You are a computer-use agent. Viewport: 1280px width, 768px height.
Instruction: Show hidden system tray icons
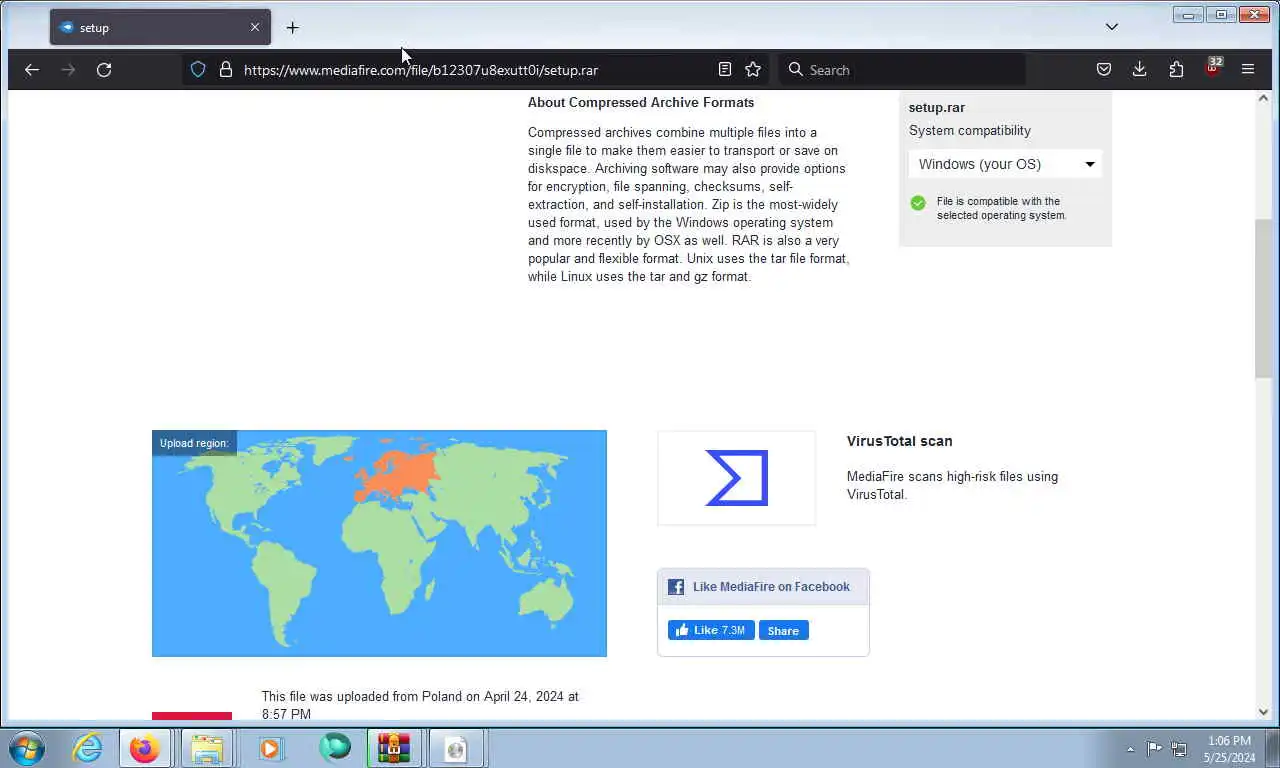1130,749
